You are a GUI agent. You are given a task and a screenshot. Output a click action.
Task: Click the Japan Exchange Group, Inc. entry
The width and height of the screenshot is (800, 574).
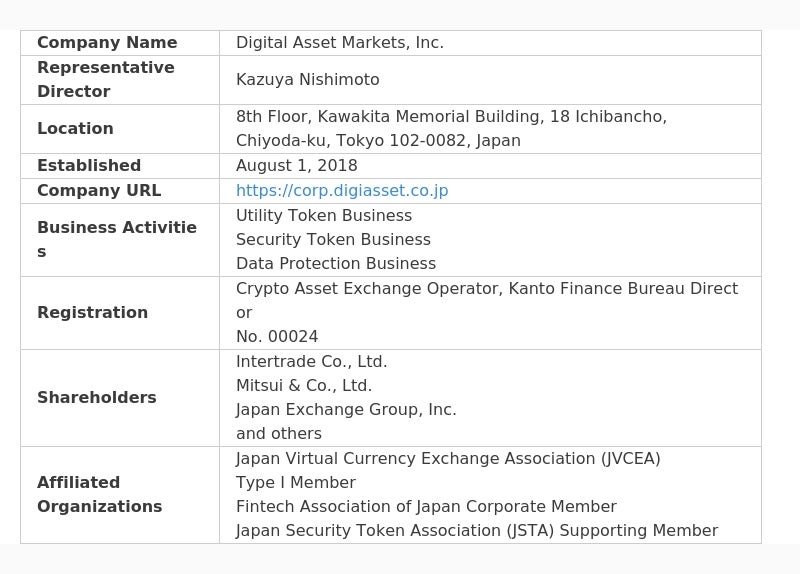click(346, 409)
